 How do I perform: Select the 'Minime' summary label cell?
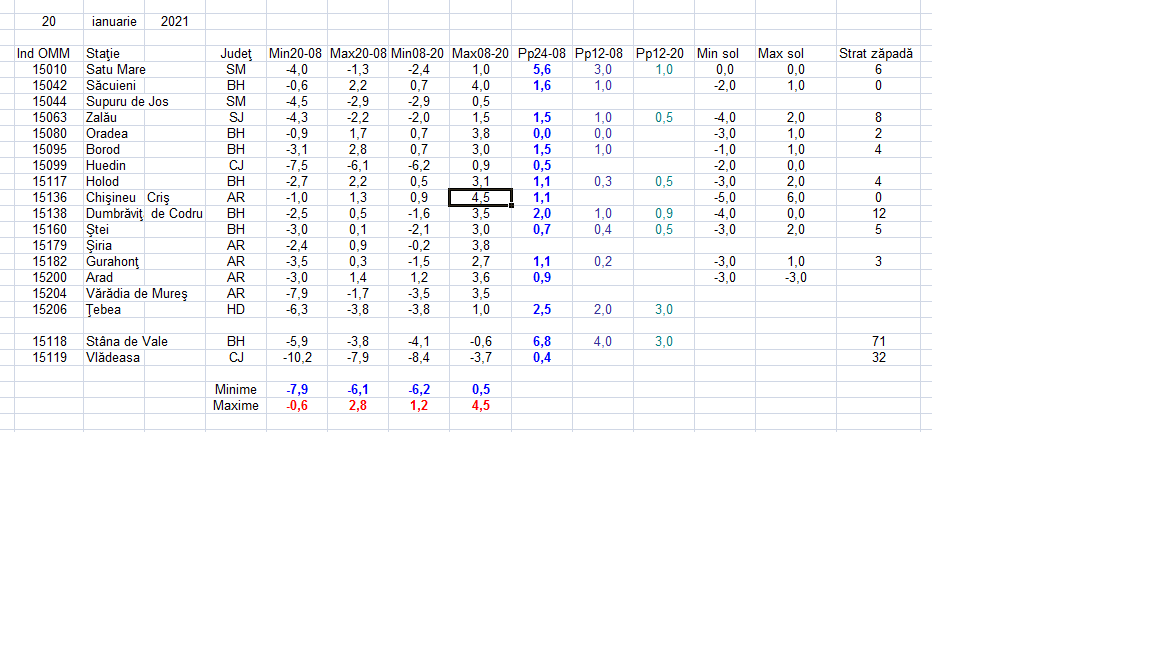tap(236, 390)
